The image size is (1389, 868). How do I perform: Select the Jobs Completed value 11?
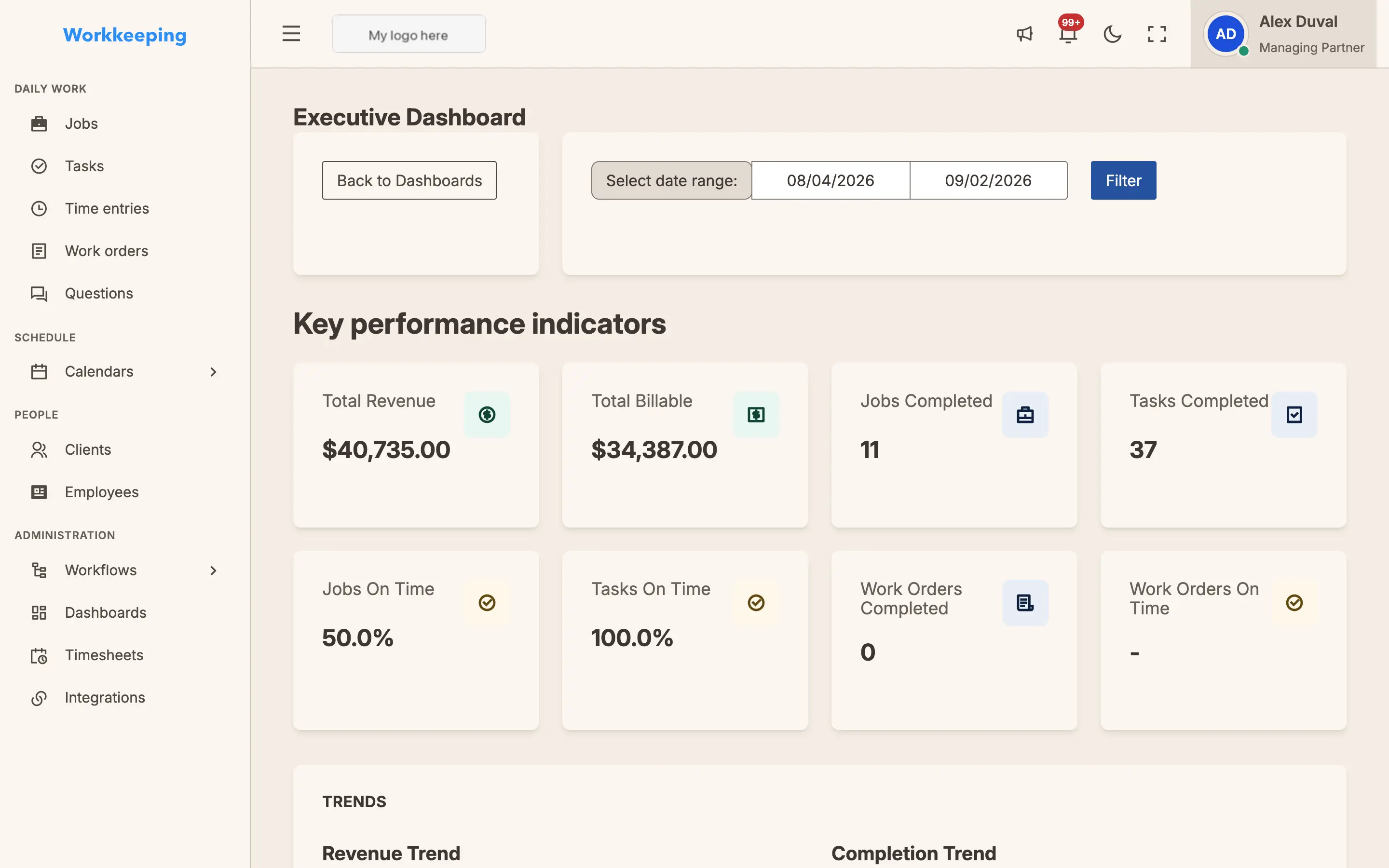coord(870,449)
